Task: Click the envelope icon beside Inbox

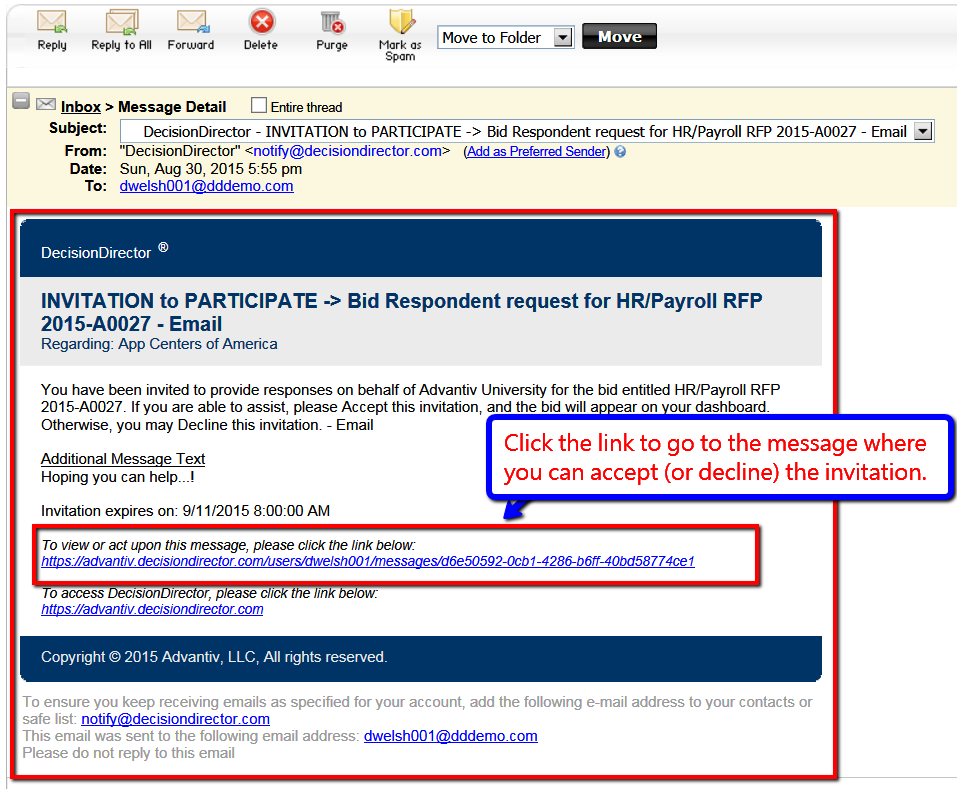Action: [x=46, y=104]
